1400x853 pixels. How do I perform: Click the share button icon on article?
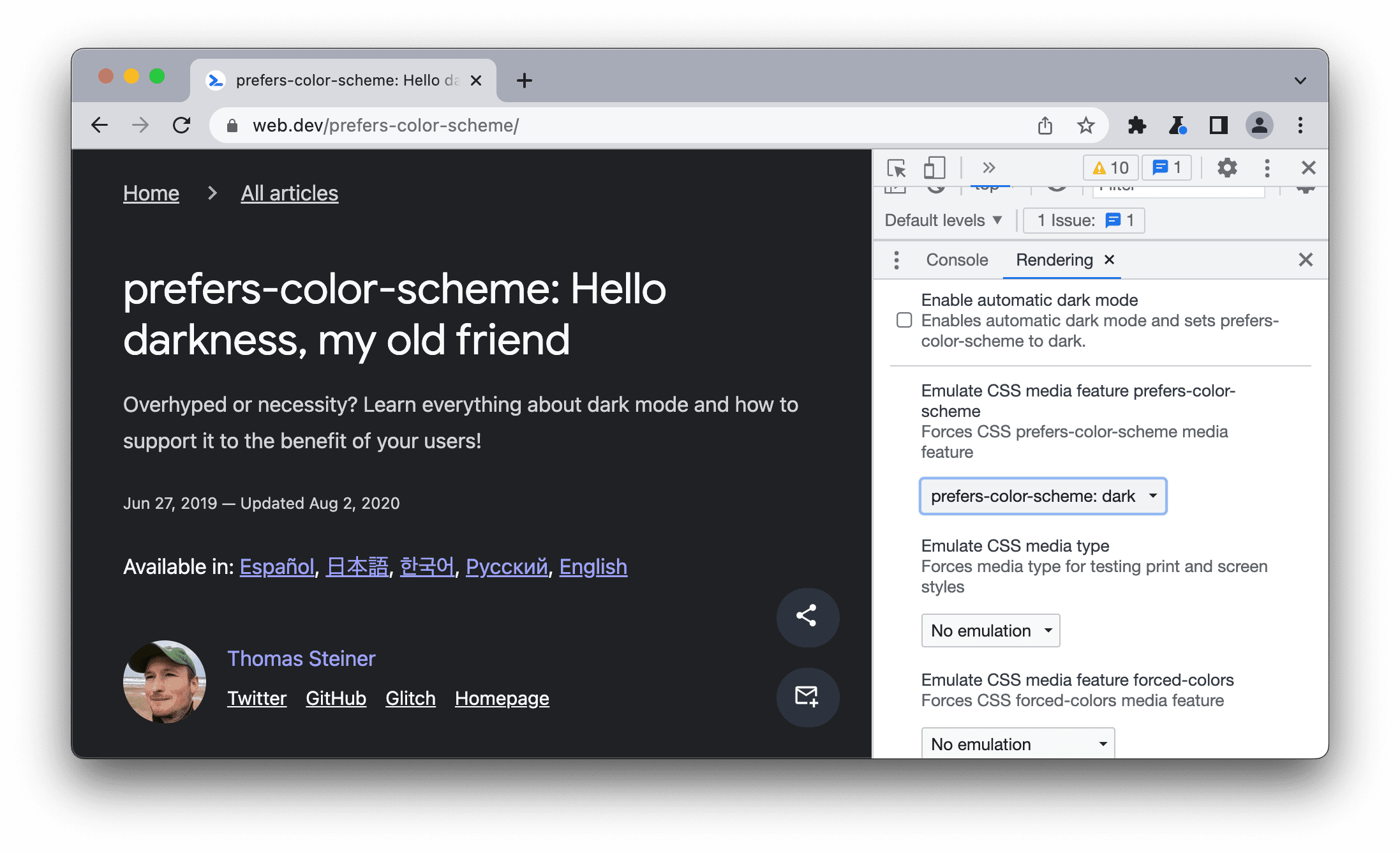(x=807, y=615)
